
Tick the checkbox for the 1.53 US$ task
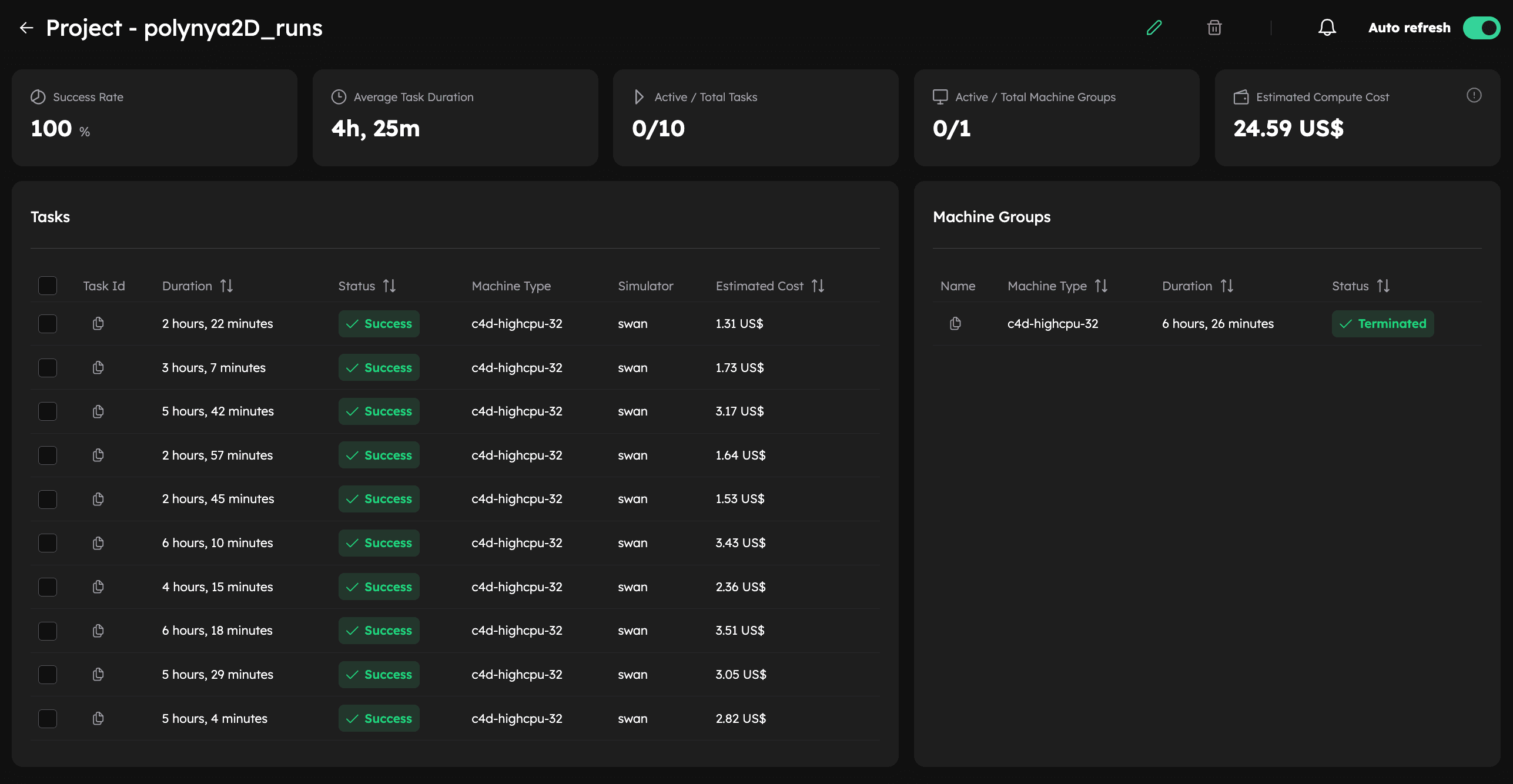pyautogui.click(x=48, y=499)
